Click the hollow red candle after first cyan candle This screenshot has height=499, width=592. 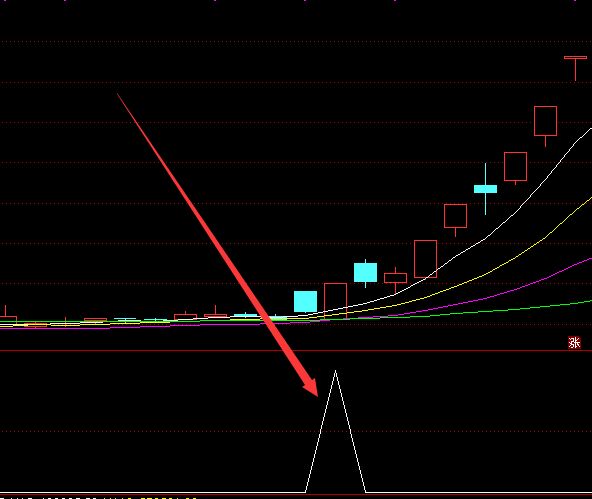pos(335,300)
